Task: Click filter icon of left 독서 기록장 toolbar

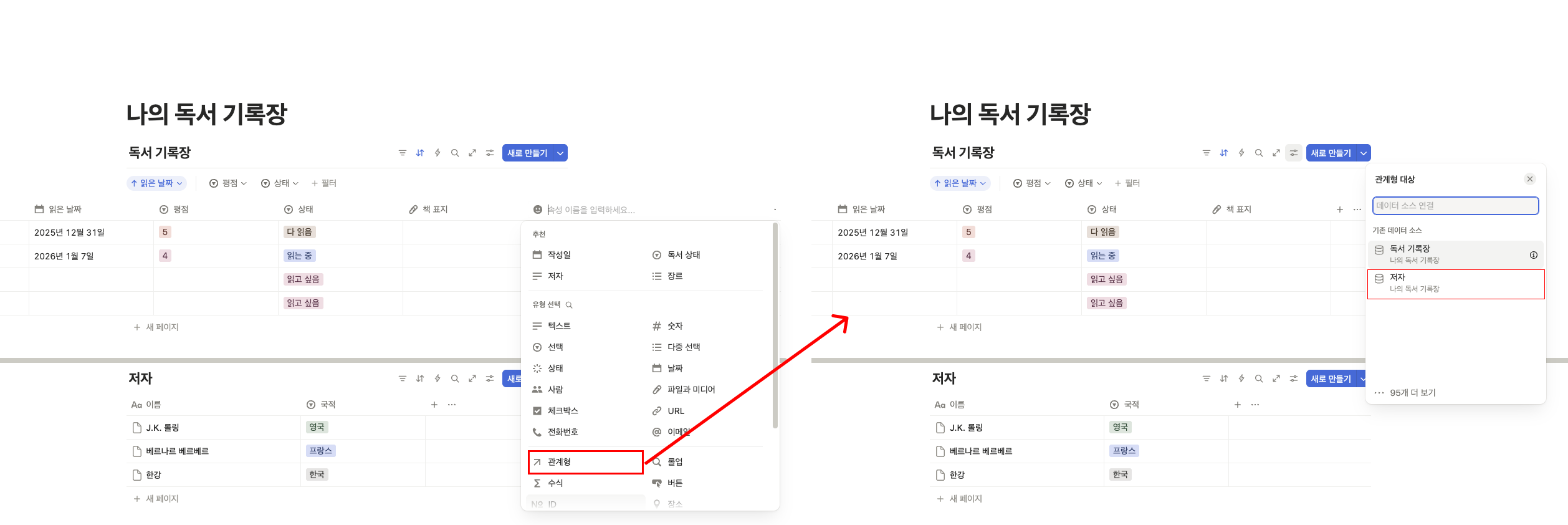Action: coord(403,153)
